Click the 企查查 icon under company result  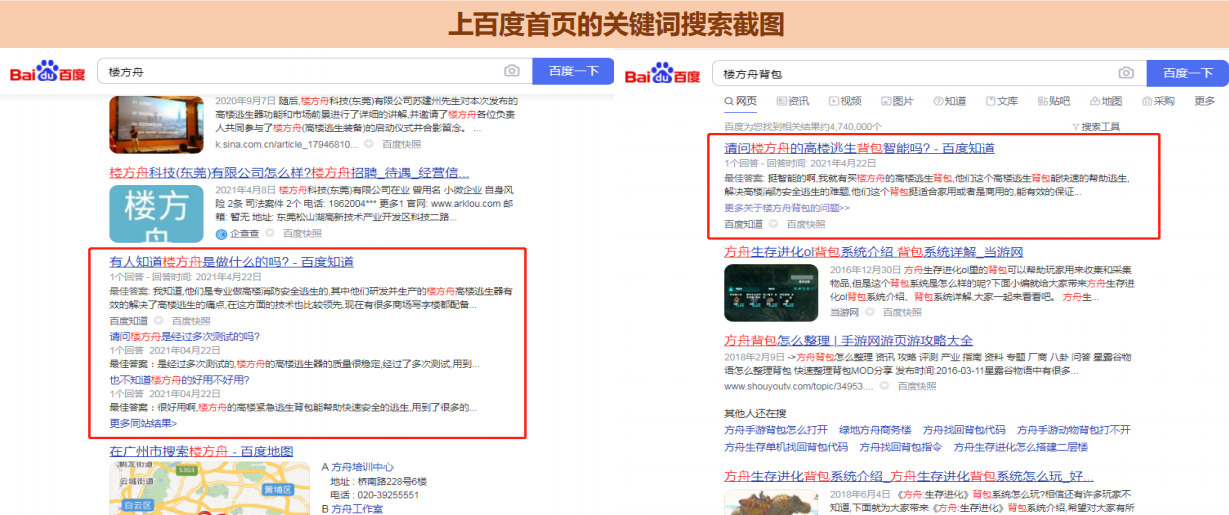222,233
